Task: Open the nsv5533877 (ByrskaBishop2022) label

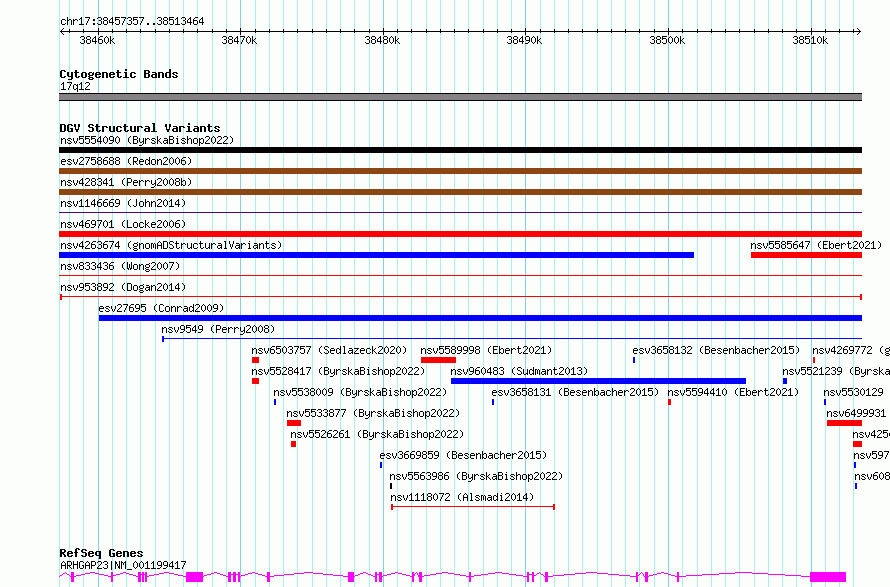Action: point(373,413)
